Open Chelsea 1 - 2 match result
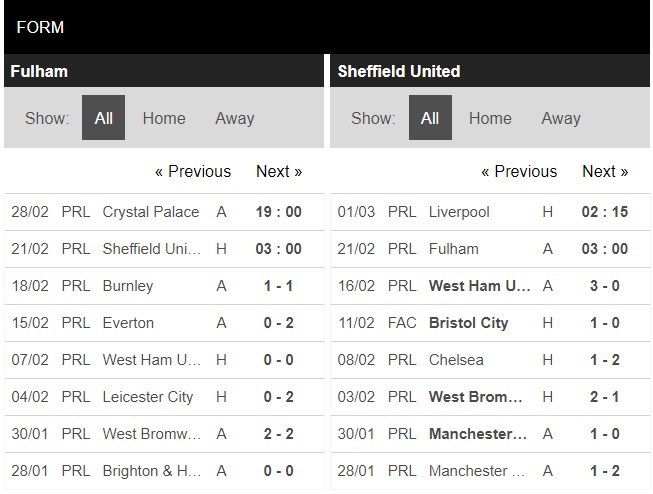 (605, 360)
